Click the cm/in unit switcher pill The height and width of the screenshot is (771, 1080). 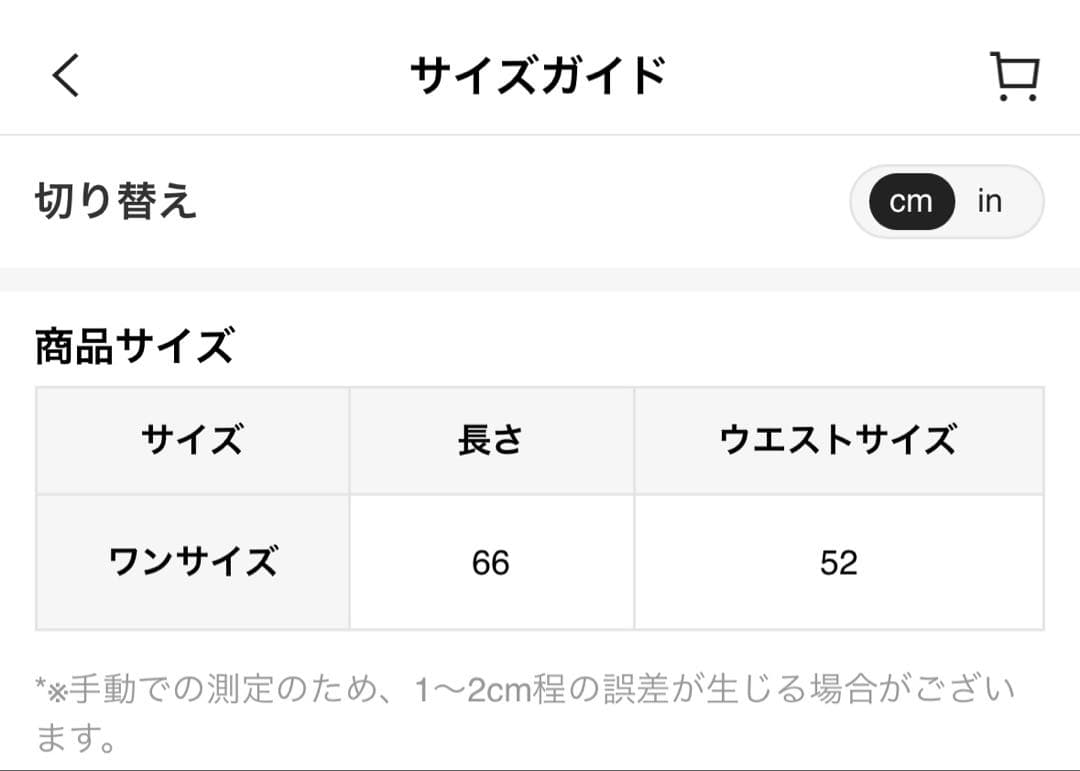946,202
